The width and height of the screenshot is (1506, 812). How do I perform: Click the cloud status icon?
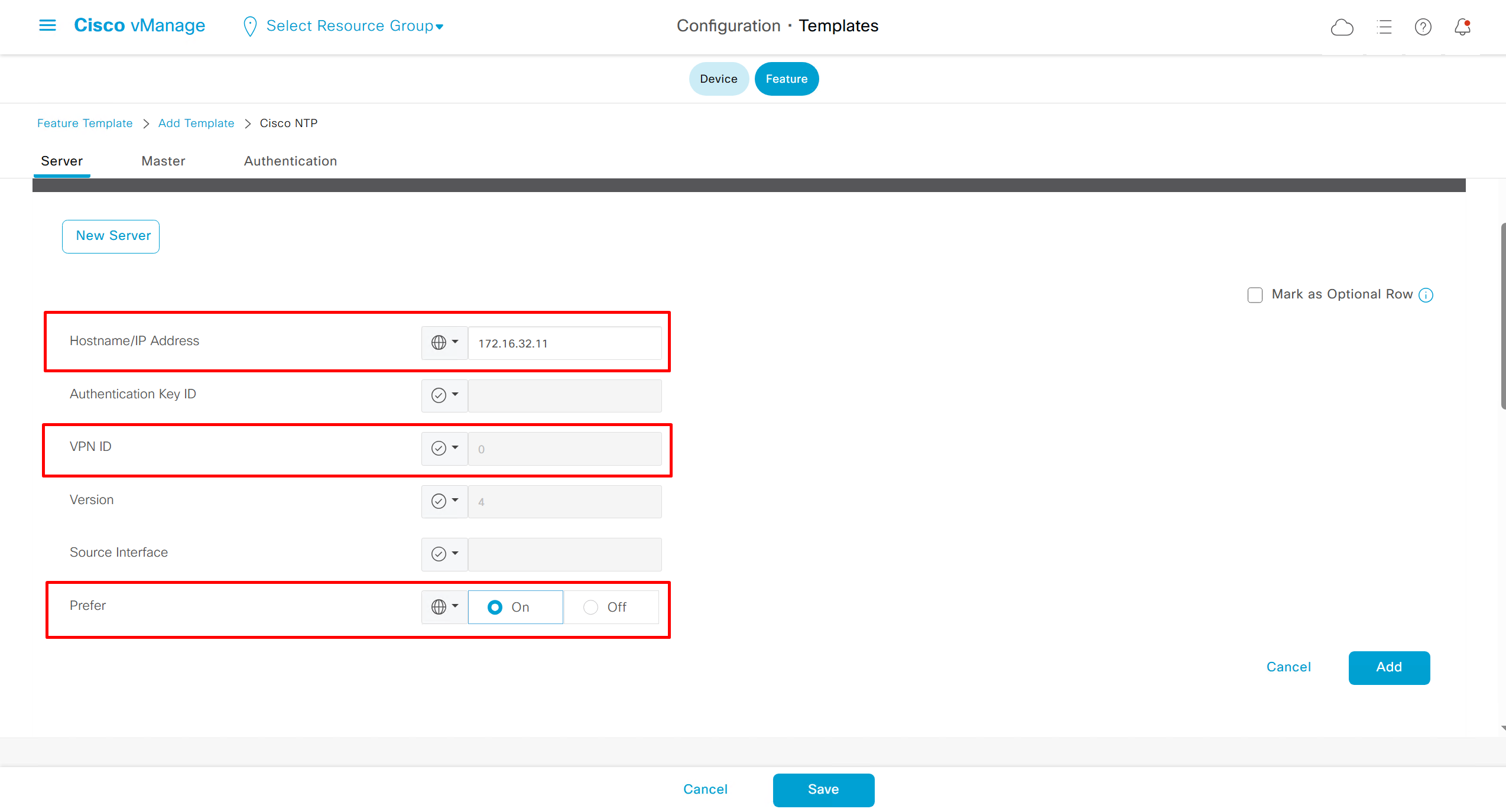click(1342, 27)
